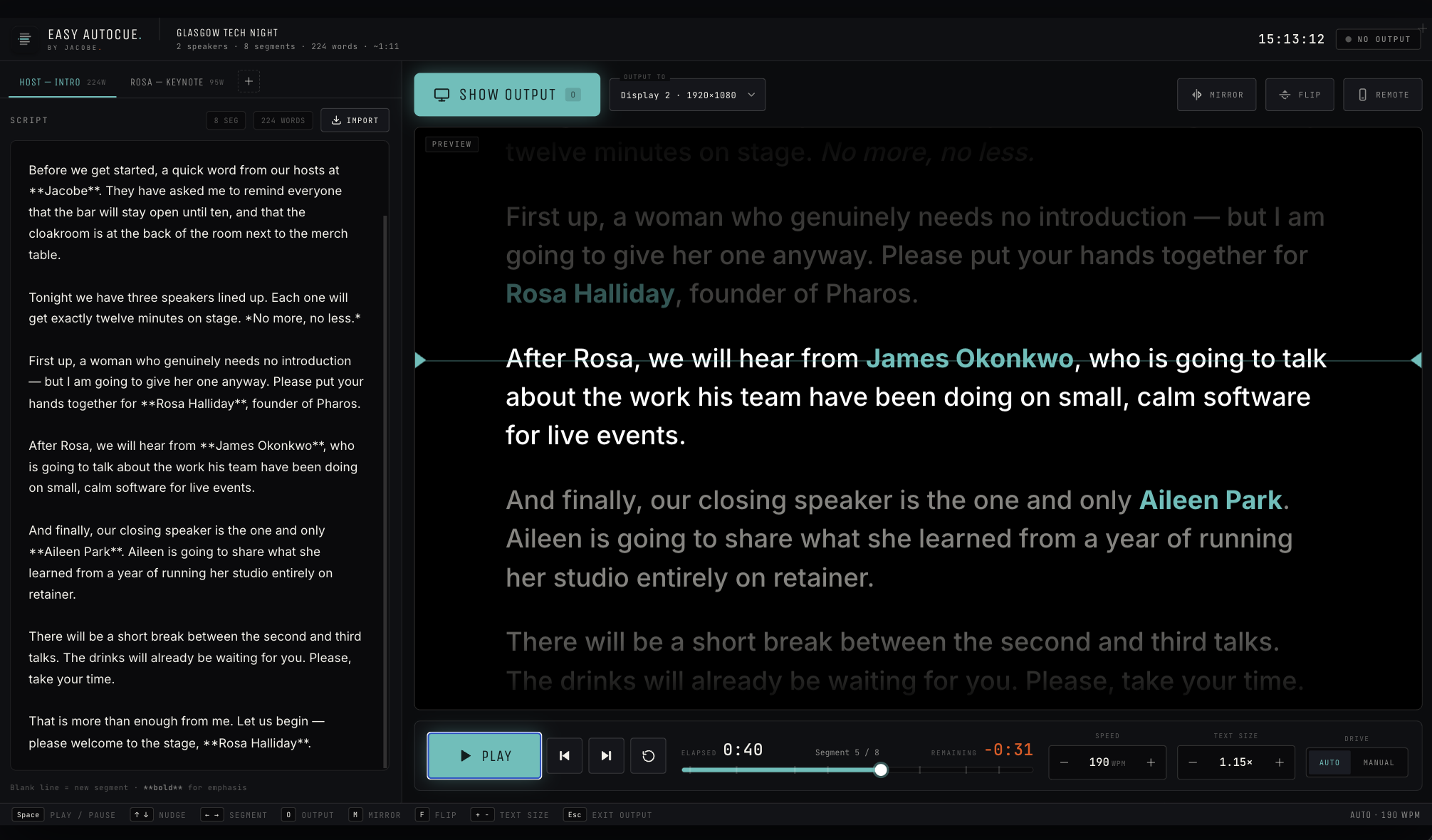The height and width of the screenshot is (840, 1432).
Task: Click the 8 SEG badge
Action: click(x=226, y=120)
